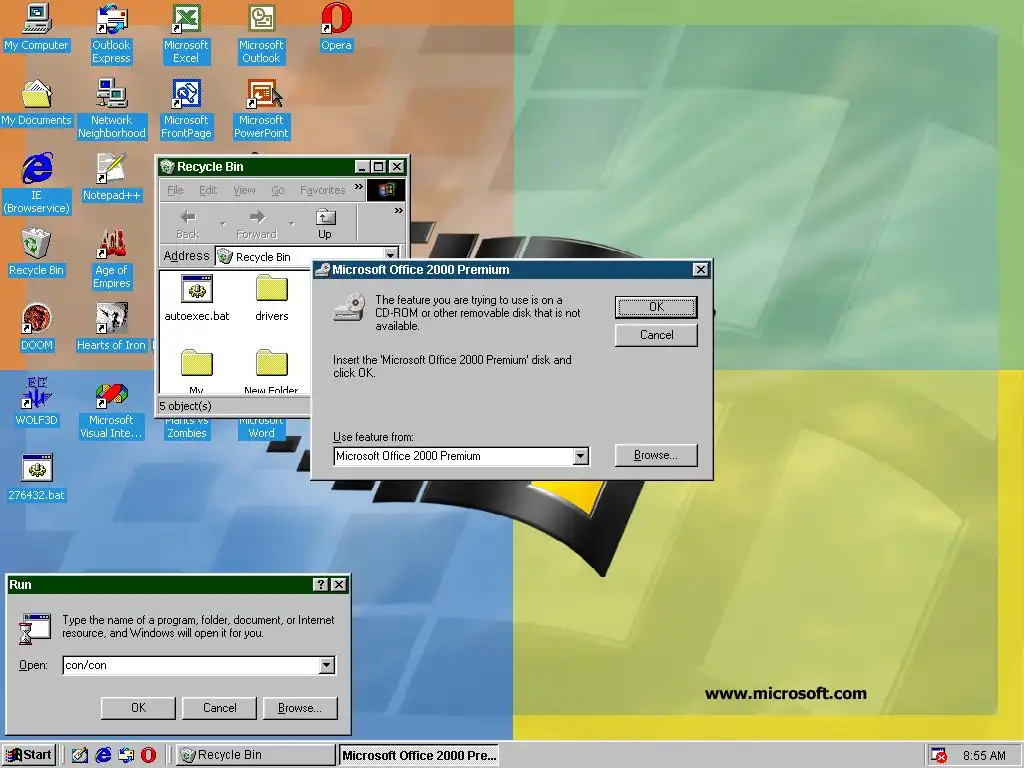Click the Run dialog help question-mark button

[321, 584]
